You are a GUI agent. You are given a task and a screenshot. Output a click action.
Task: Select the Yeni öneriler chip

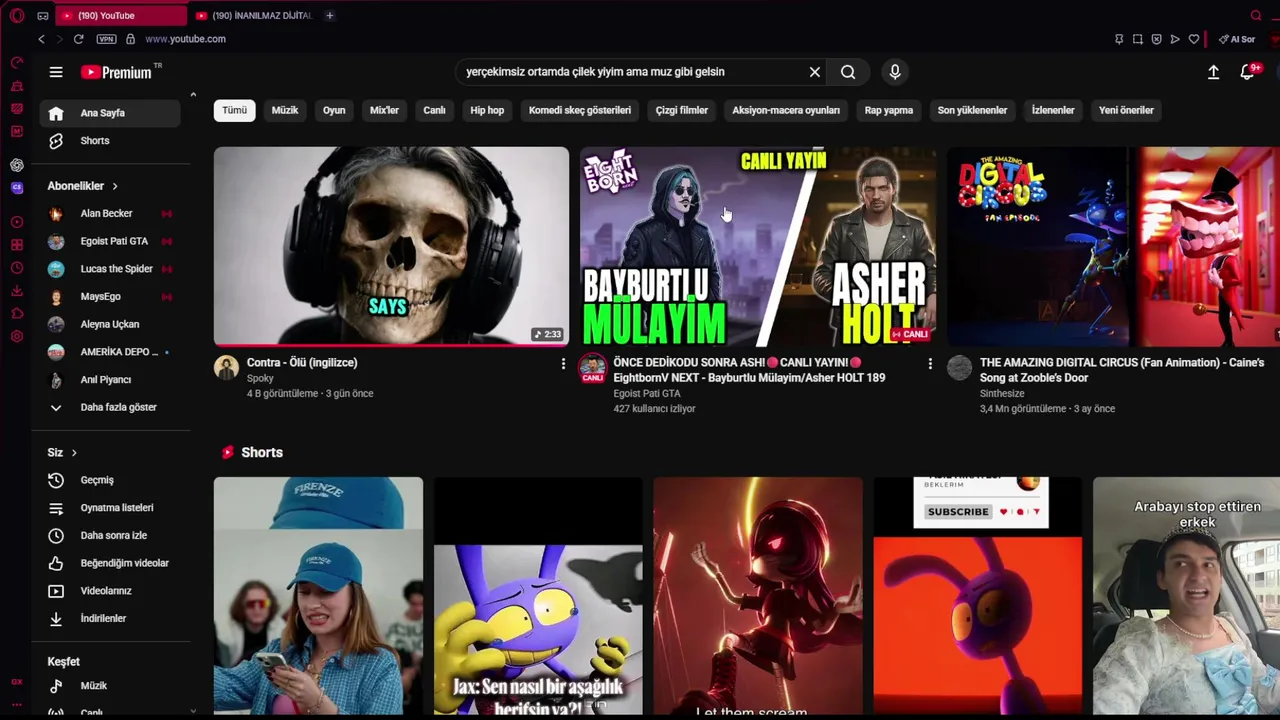tap(1126, 110)
